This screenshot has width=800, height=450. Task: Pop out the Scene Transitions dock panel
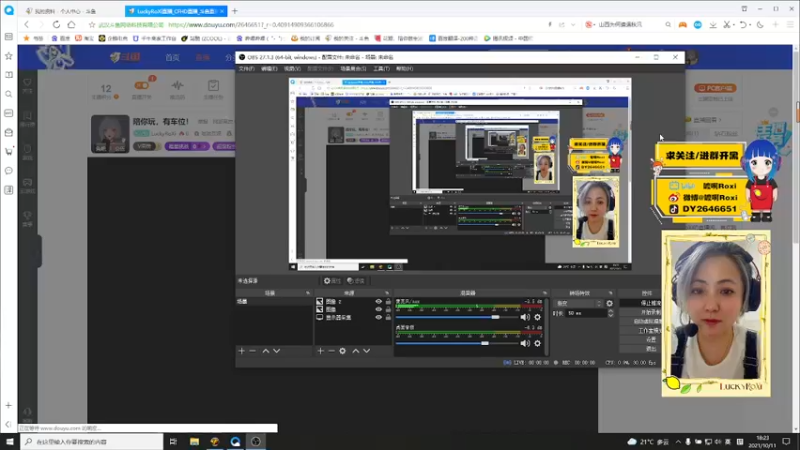coord(610,293)
